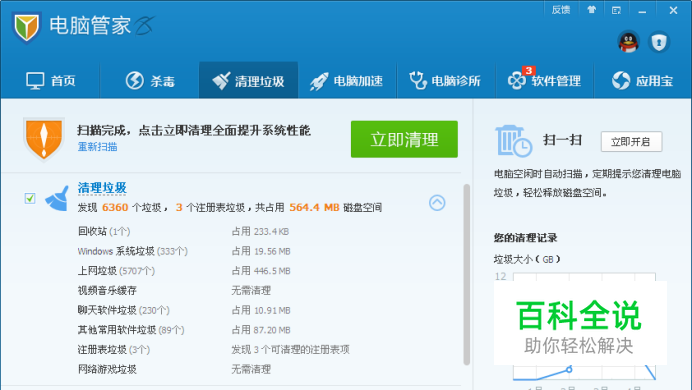Select the 清理垃圾 tab

pos(248,81)
